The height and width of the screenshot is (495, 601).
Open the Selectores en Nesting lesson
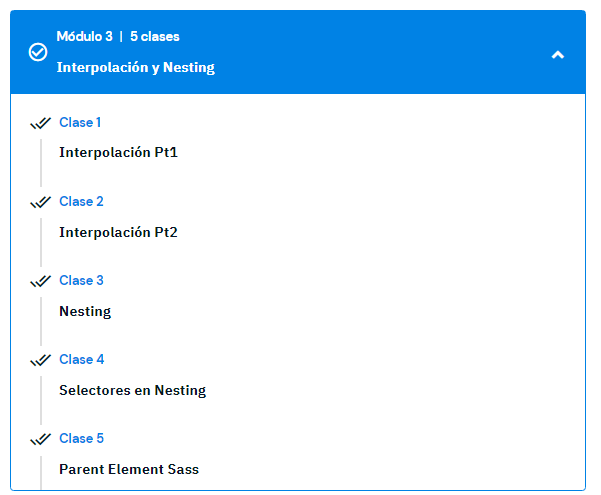(132, 390)
